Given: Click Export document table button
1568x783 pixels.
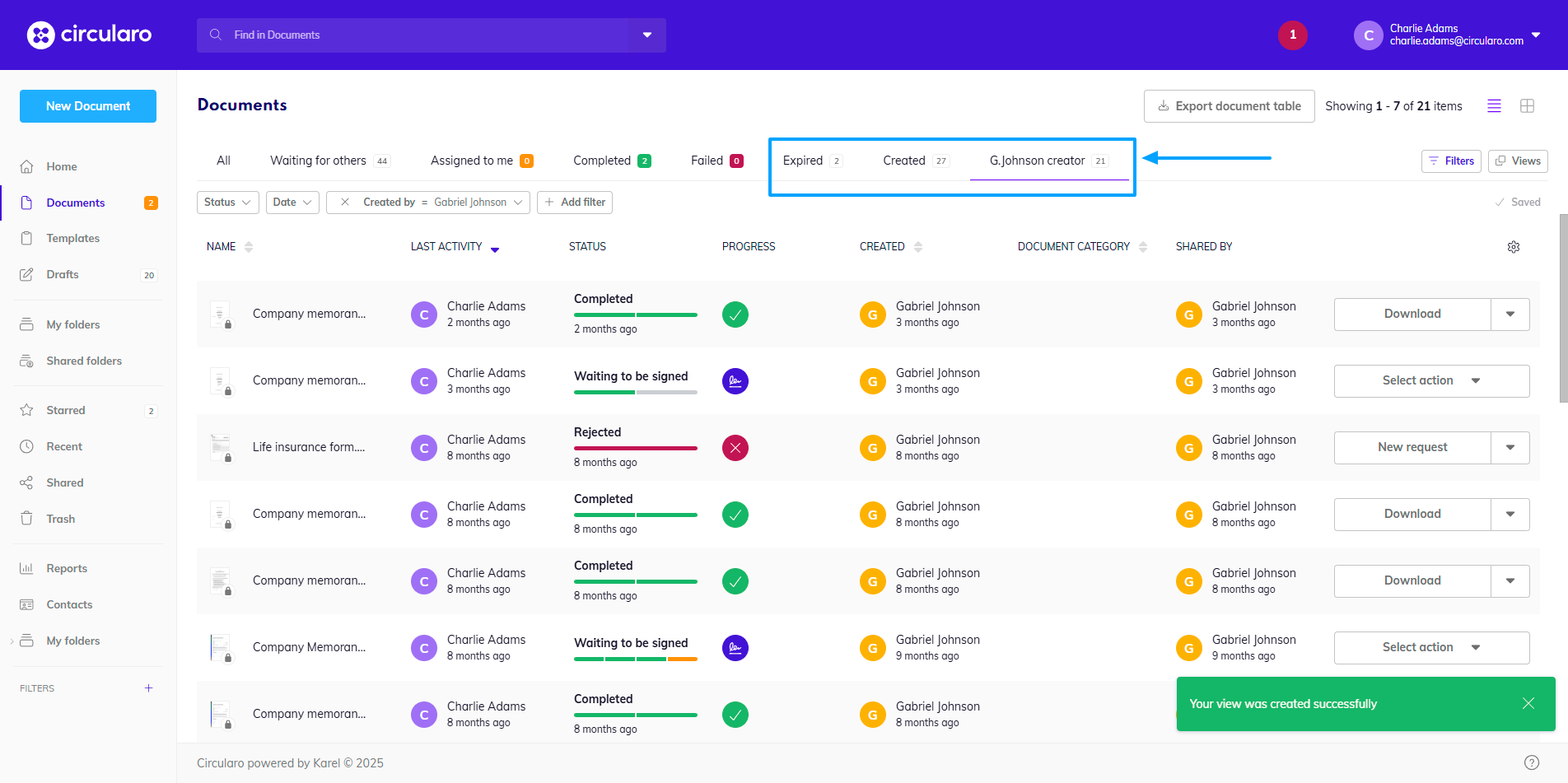Looking at the screenshot, I should click(1229, 106).
